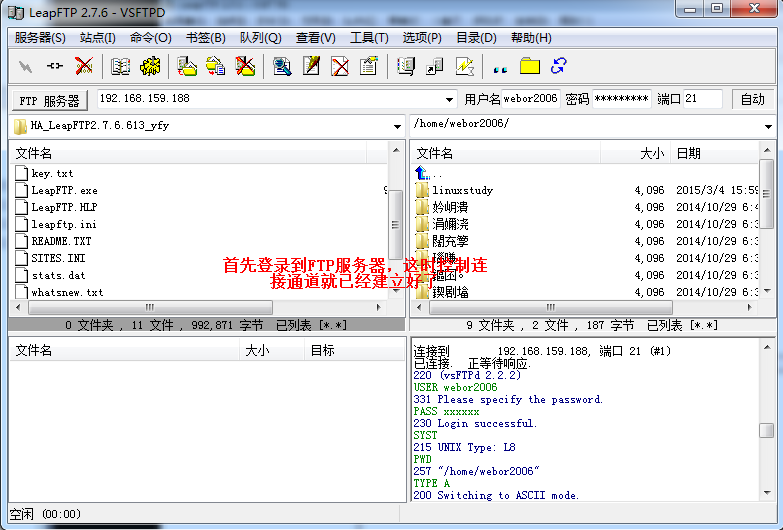
Task: Click the bookmarks book toolbar icon
Action: [x=406, y=66]
